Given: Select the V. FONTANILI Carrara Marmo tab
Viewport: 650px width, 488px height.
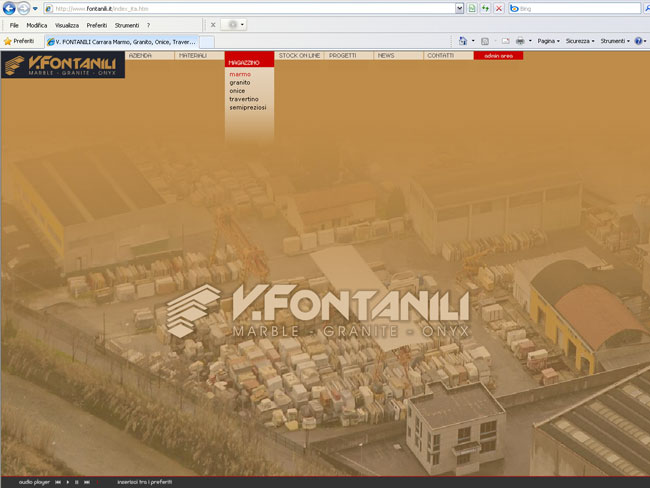Looking at the screenshot, I should tap(121, 42).
